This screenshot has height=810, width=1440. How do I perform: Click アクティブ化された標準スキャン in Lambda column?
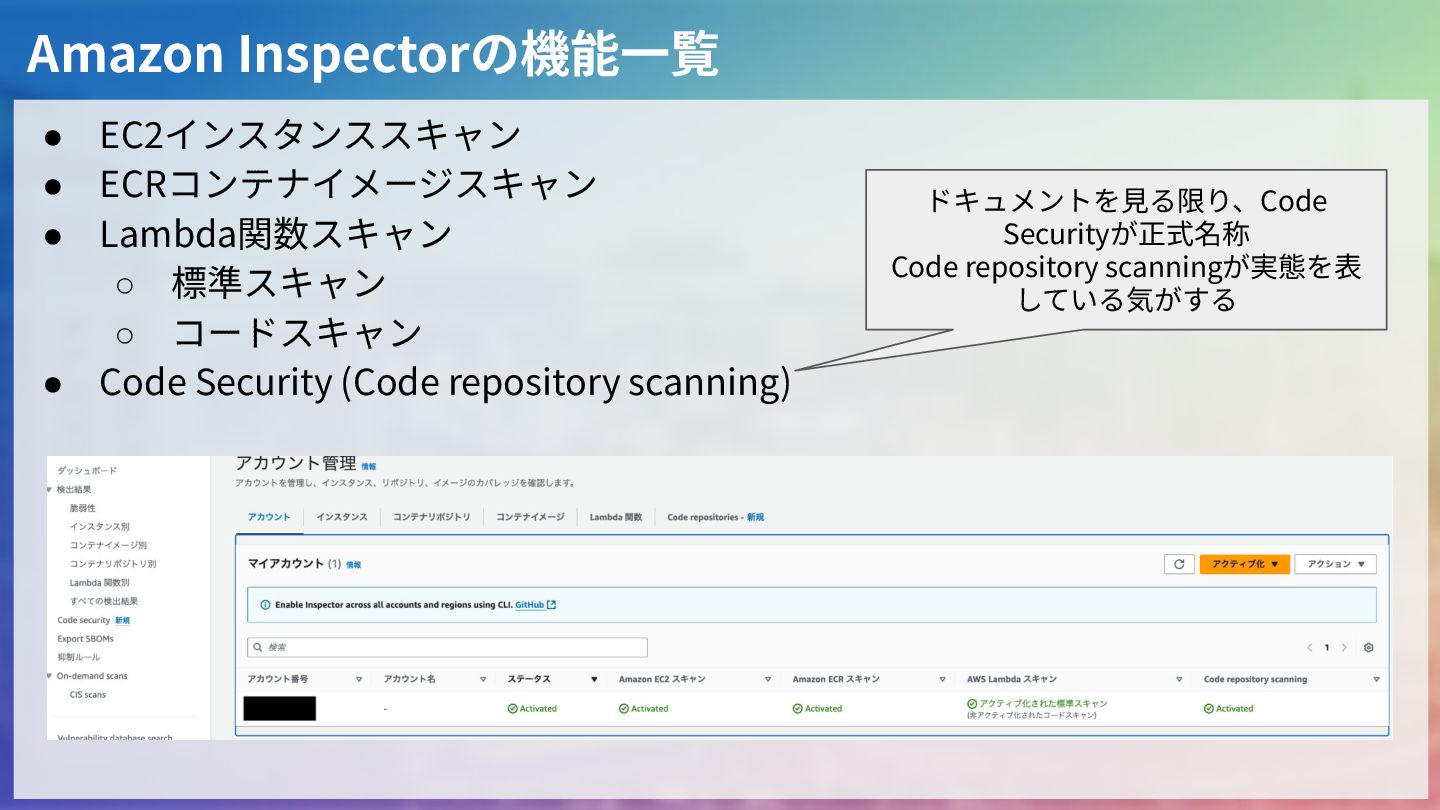click(x=1037, y=704)
